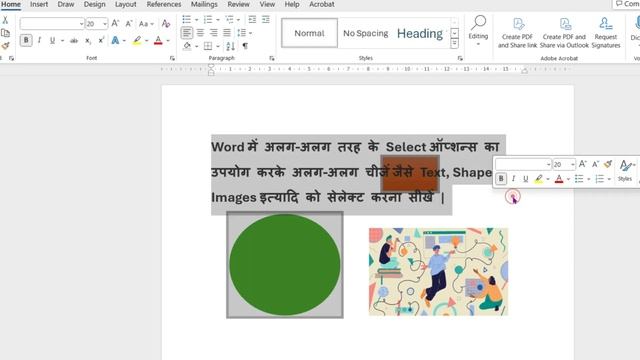
Task: Toggle Subscript formatting
Action: pos(87,40)
